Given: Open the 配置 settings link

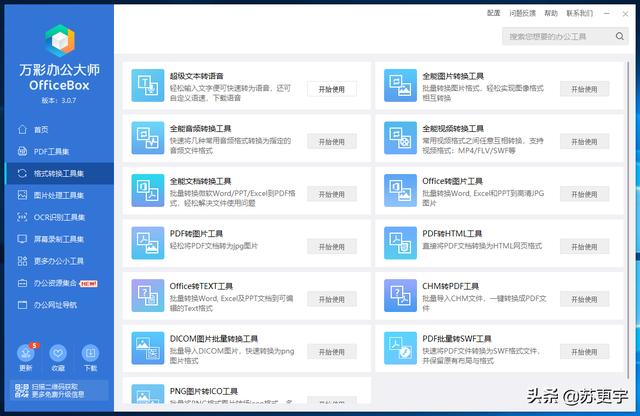Looking at the screenshot, I should [x=493, y=13].
